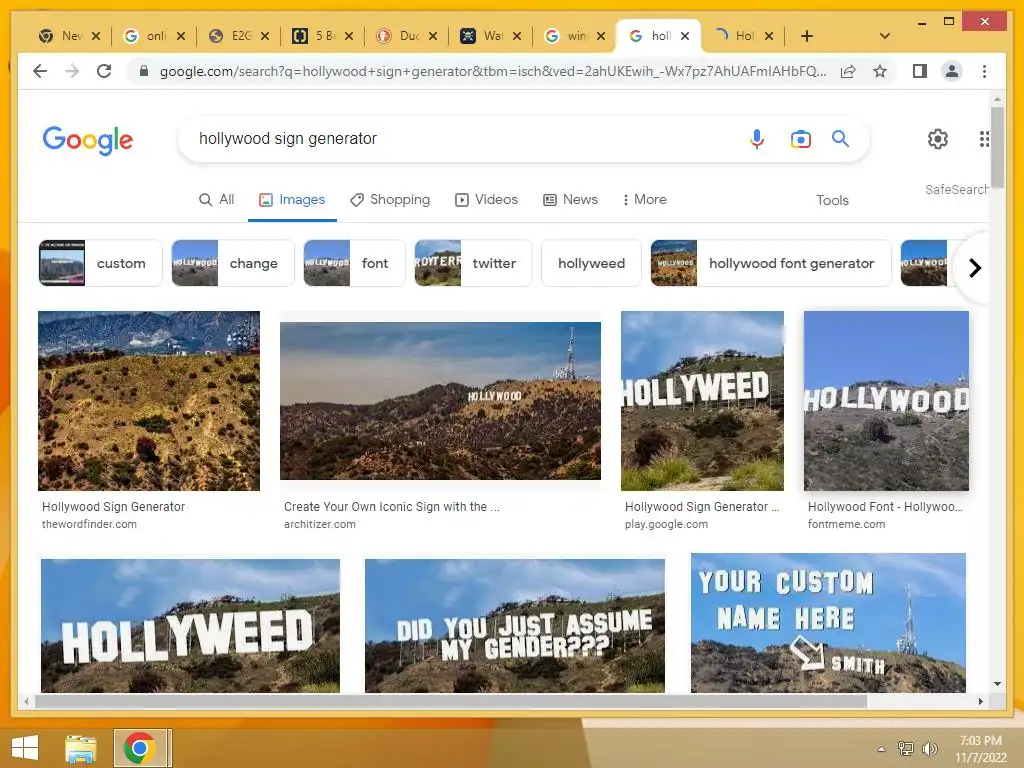Click the Google logo
The height and width of the screenshot is (768, 1024).
[88, 140]
